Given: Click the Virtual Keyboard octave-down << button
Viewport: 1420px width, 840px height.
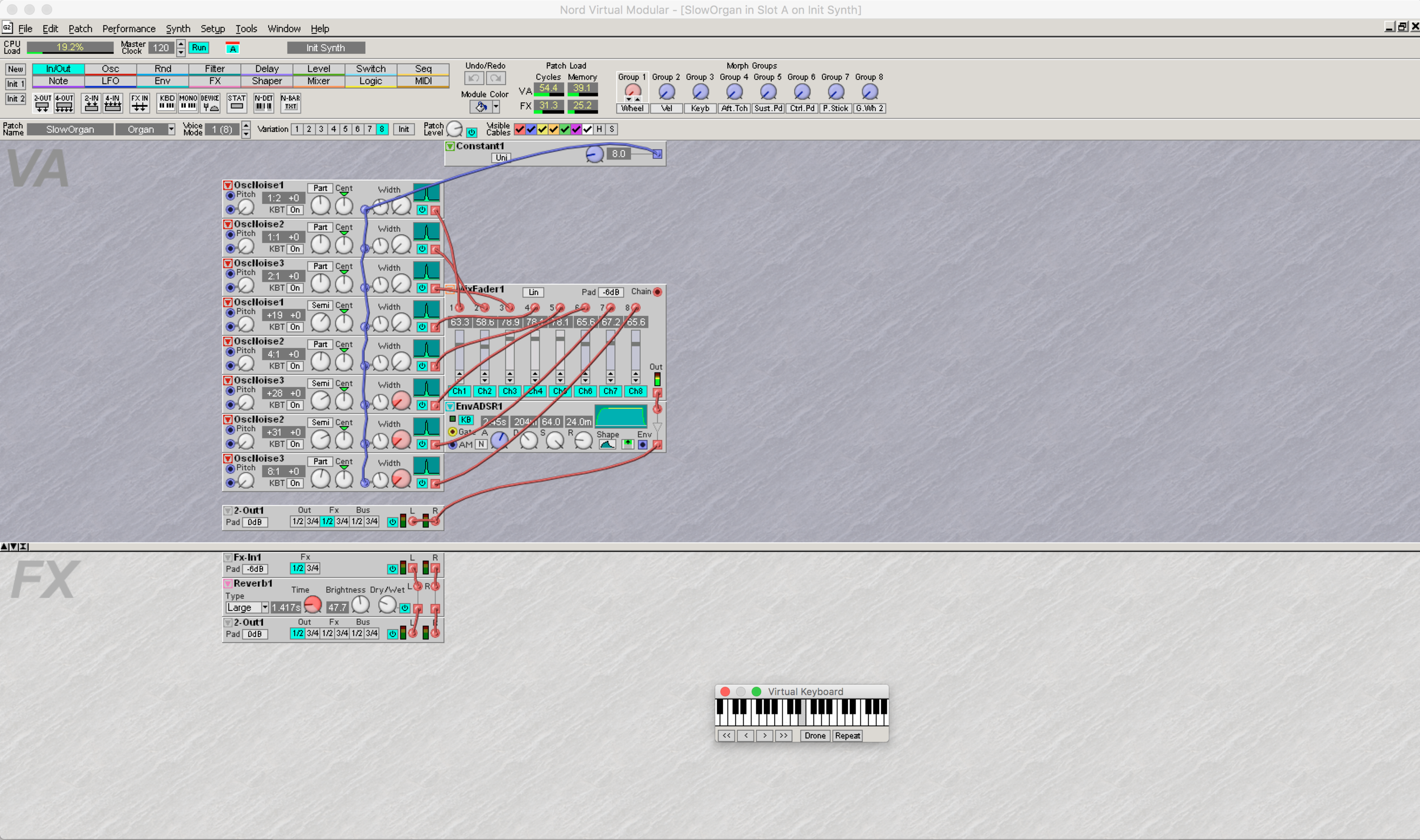Looking at the screenshot, I should tap(726, 735).
